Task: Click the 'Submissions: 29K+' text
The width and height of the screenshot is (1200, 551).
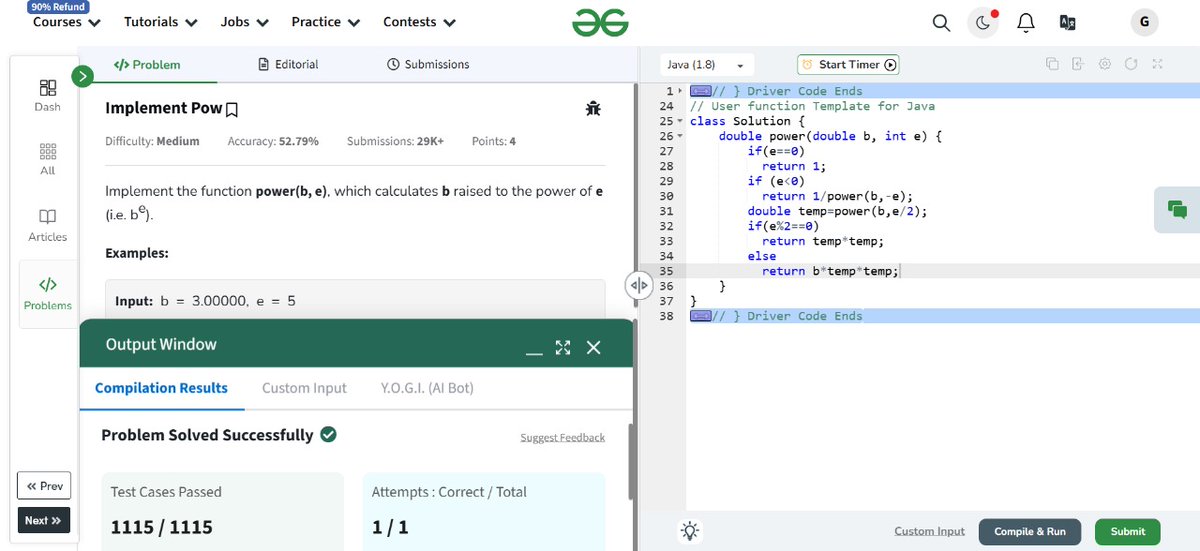Action: (x=395, y=141)
